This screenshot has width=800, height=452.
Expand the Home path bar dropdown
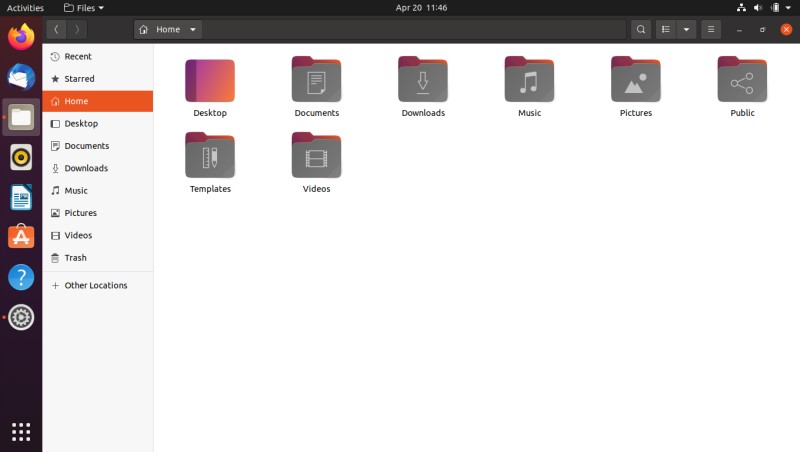pyautogui.click(x=193, y=30)
